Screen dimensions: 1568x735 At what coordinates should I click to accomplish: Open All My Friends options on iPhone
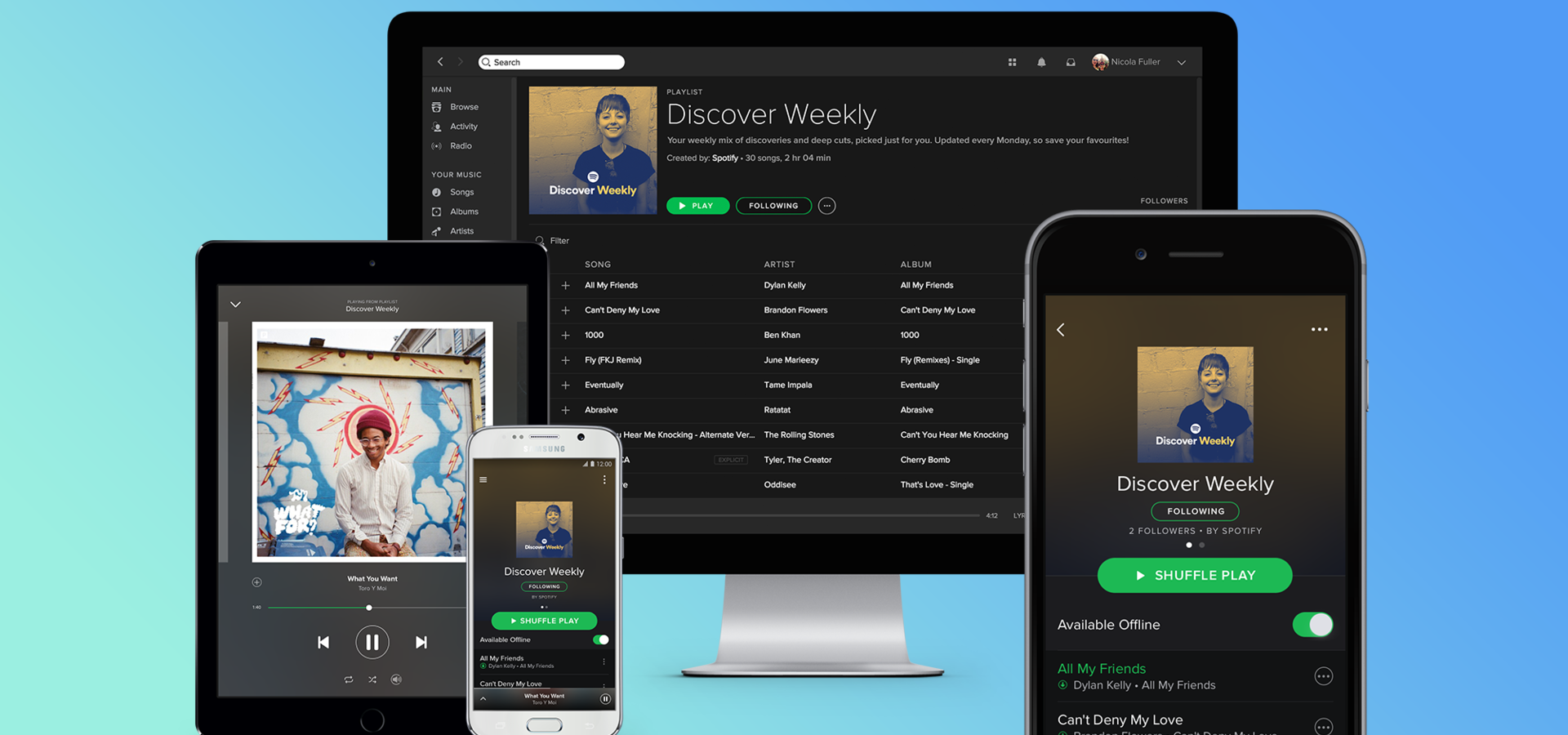[x=1324, y=676]
